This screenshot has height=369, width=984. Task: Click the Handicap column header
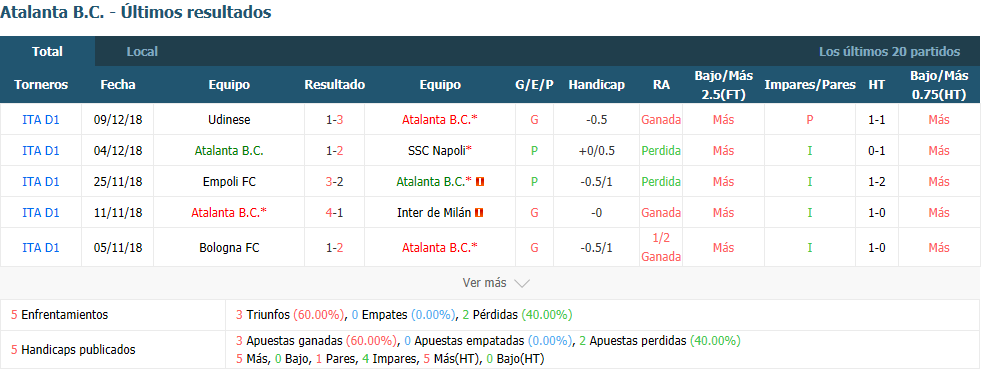[596, 85]
